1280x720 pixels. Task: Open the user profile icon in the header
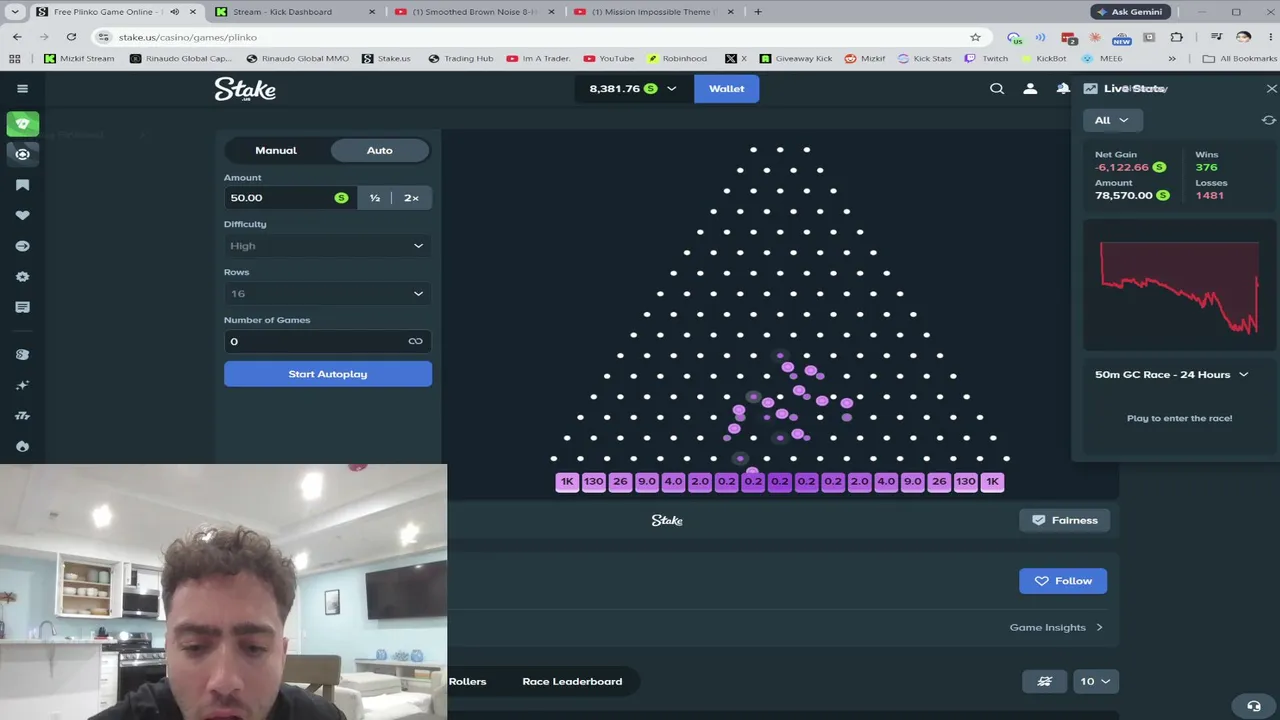(1030, 89)
